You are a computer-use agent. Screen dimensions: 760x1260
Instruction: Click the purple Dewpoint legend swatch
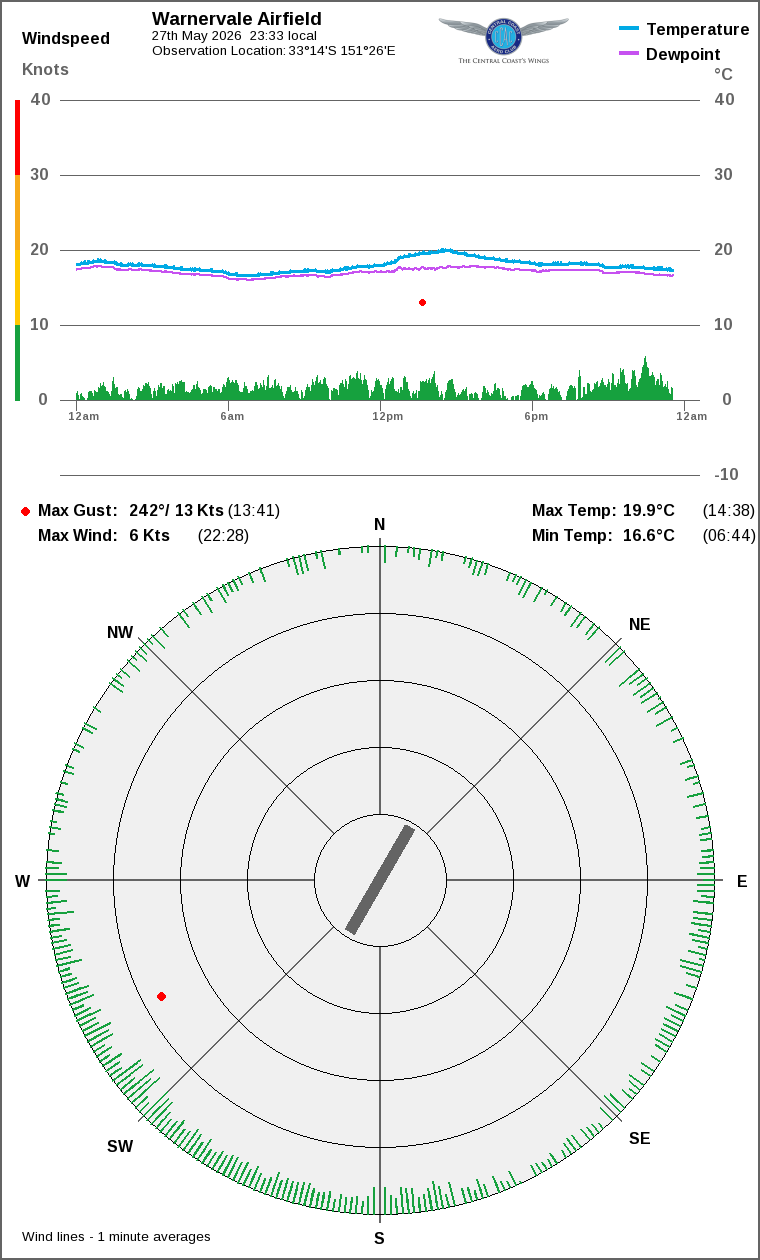(x=629, y=53)
